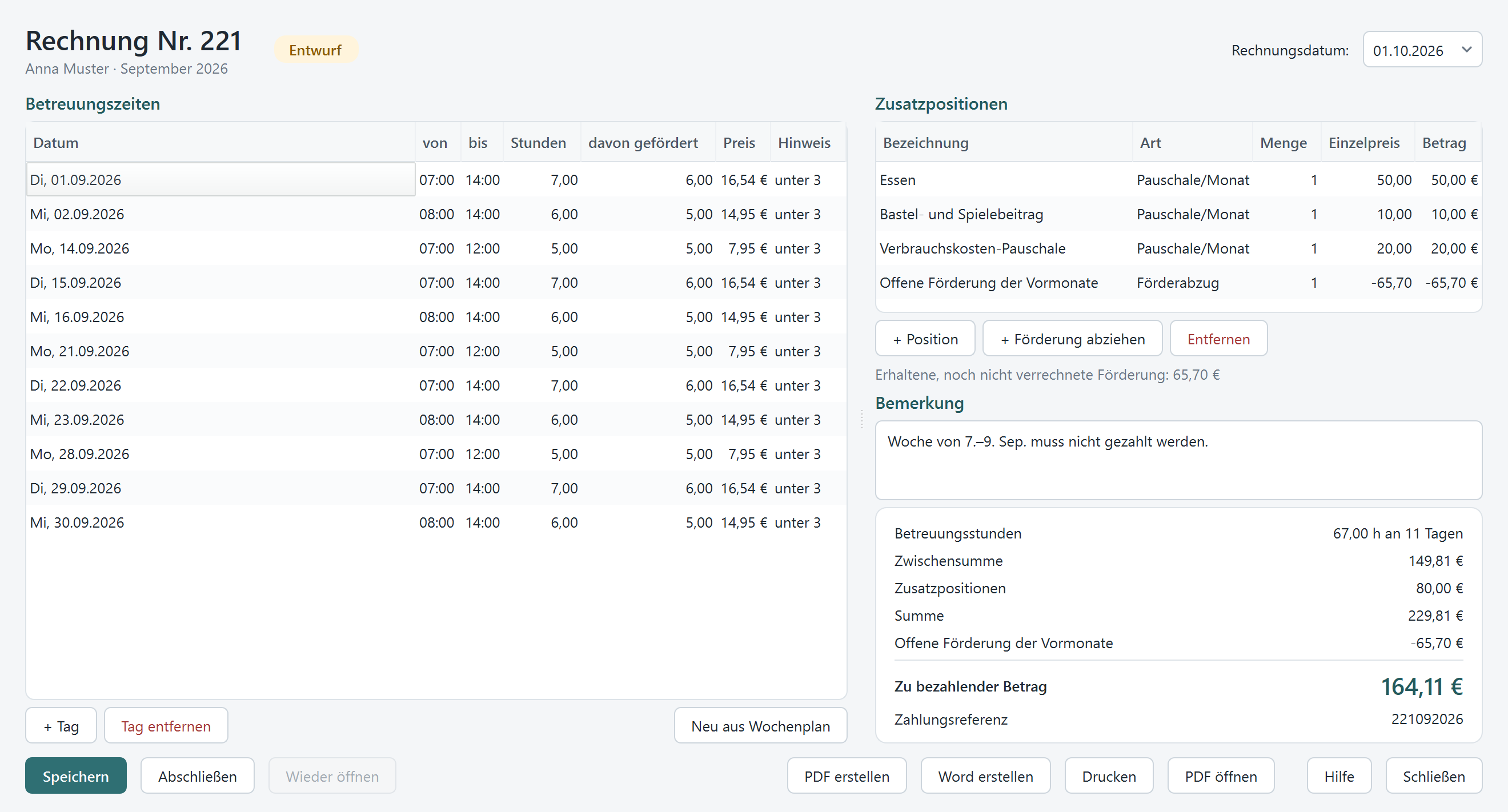Click the Word erstellen button
The width and height of the screenshot is (1508, 812).
point(985,775)
